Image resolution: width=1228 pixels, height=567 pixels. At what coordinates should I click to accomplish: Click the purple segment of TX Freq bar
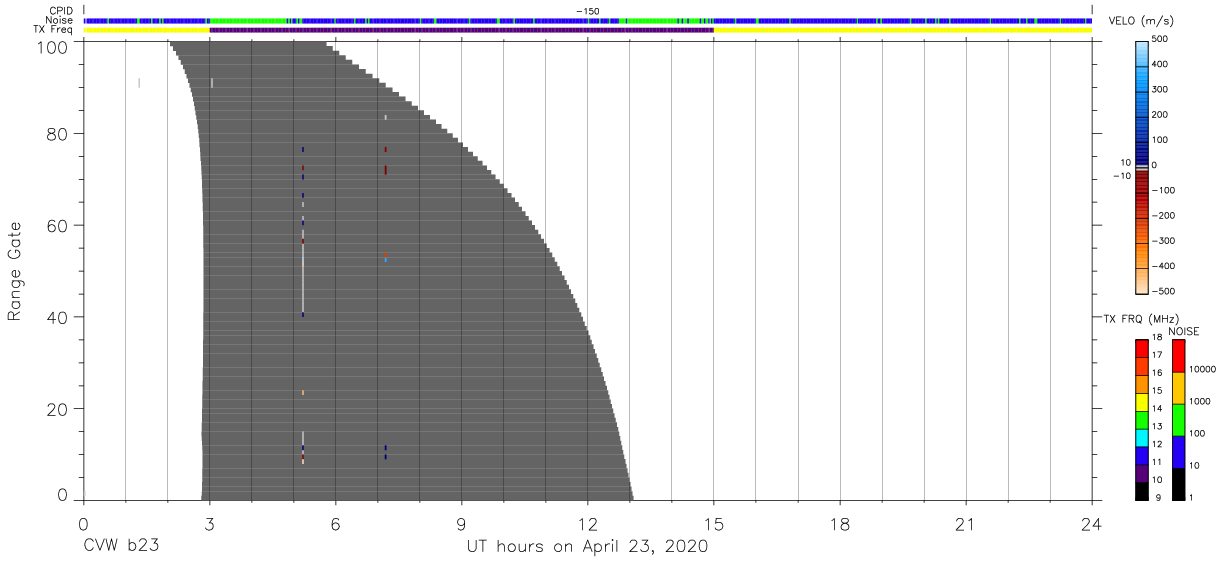pos(461,30)
